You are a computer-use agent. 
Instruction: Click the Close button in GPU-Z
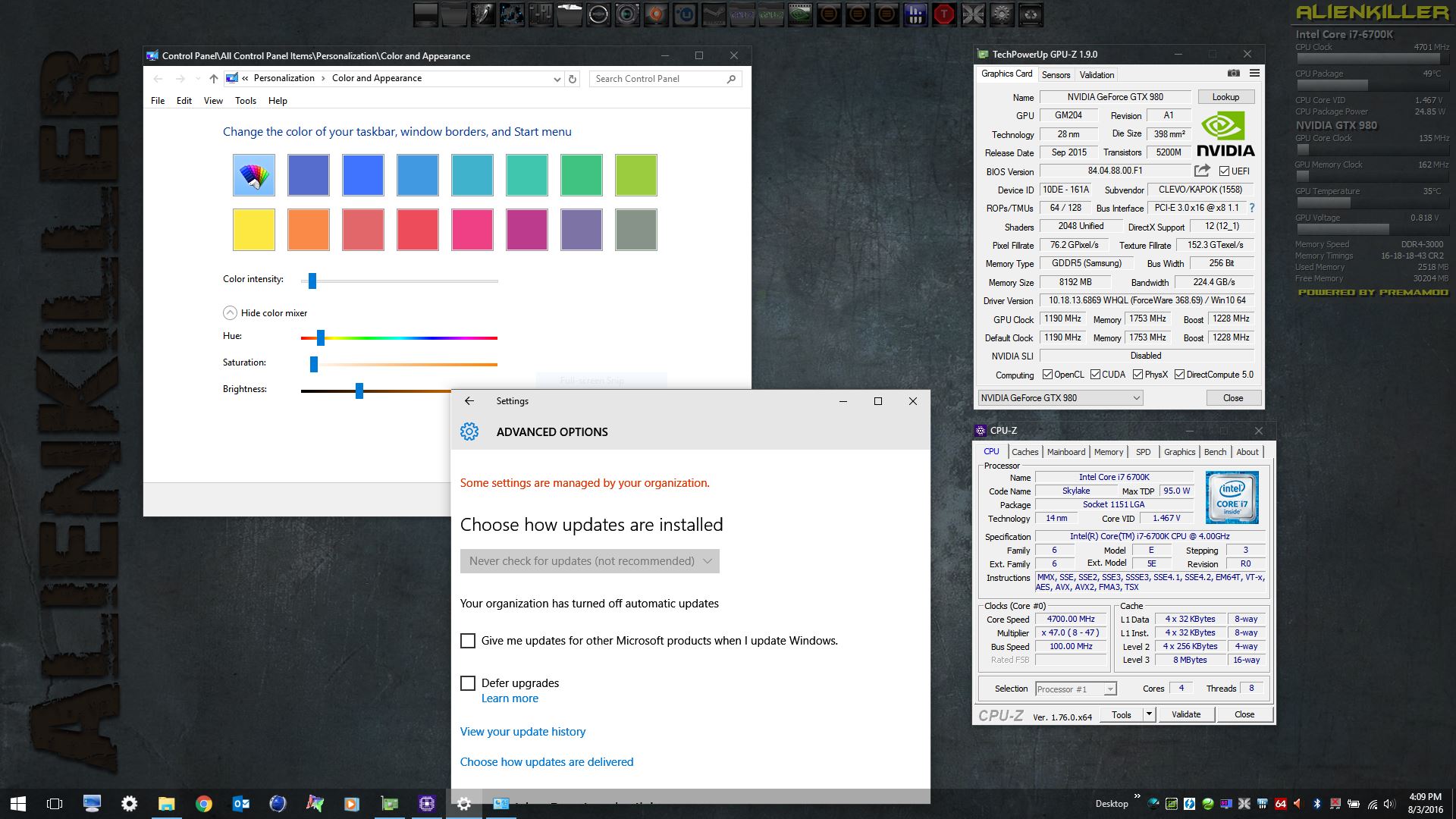1233,398
